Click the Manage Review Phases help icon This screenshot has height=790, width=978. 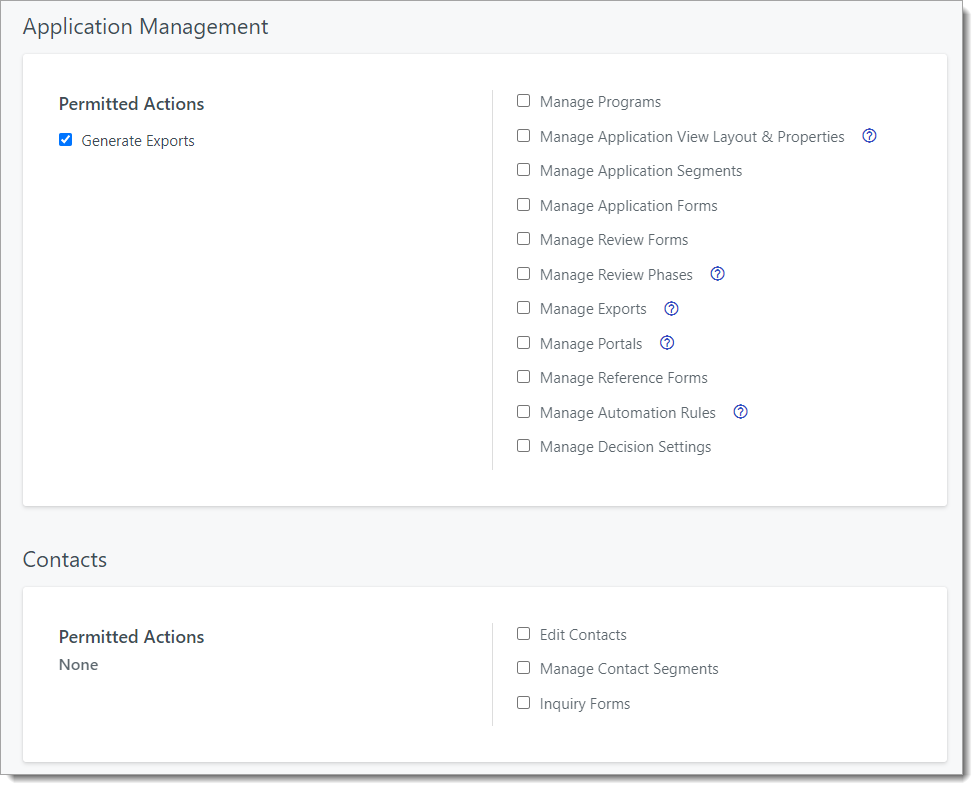point(717,273)
